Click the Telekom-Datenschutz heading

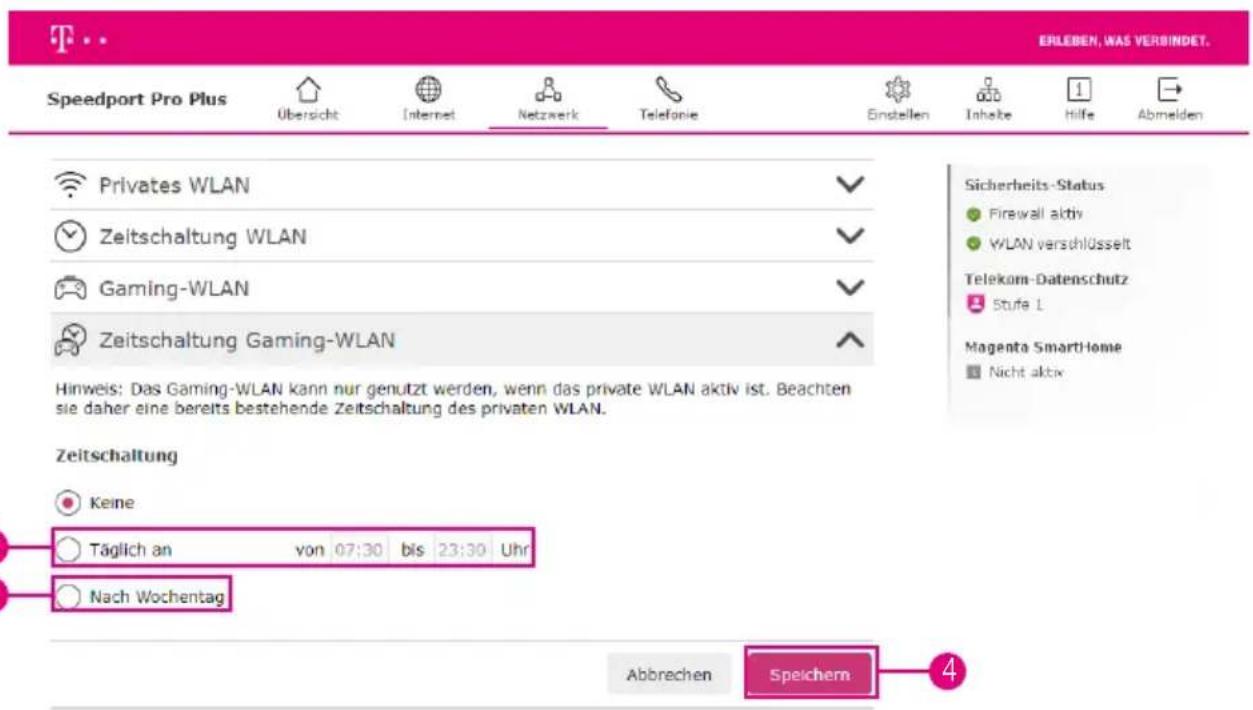coord(1046,280)
